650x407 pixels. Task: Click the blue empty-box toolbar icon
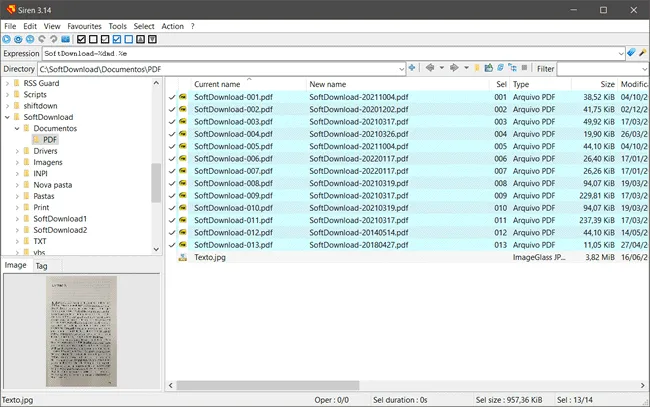click(x=129, y=39)
